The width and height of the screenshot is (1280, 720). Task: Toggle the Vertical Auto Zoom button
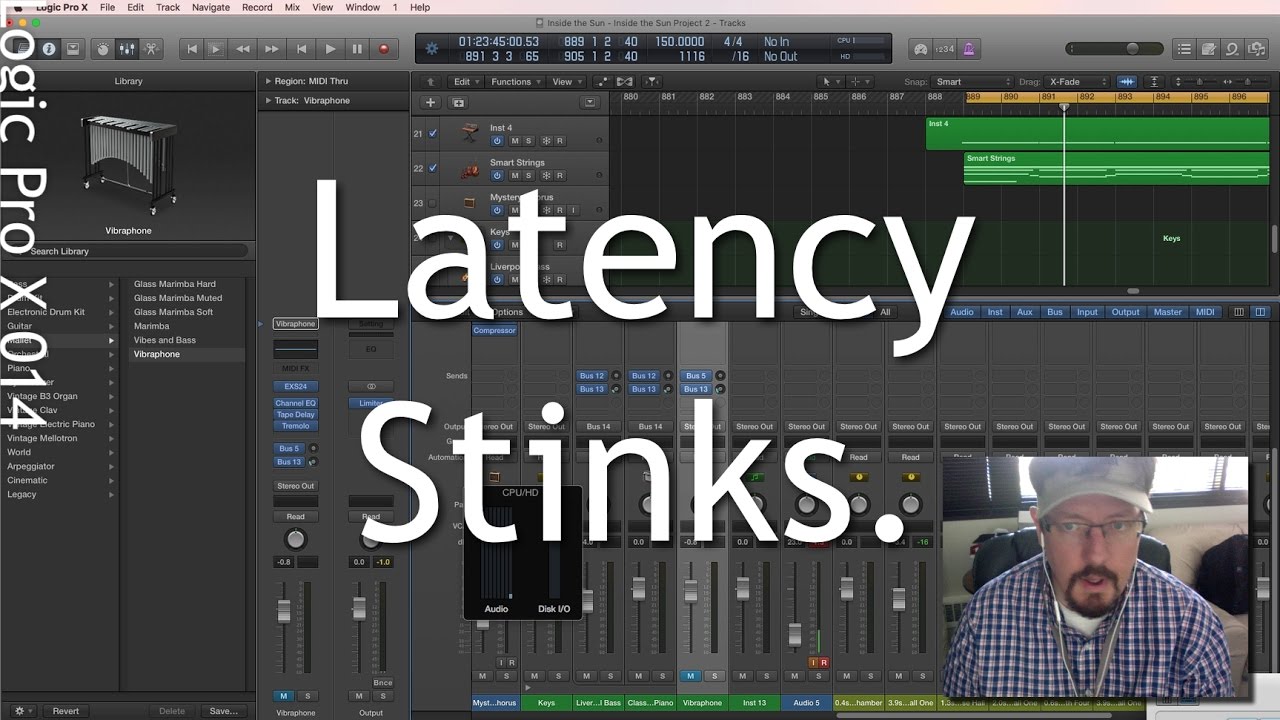[1154, 82]
